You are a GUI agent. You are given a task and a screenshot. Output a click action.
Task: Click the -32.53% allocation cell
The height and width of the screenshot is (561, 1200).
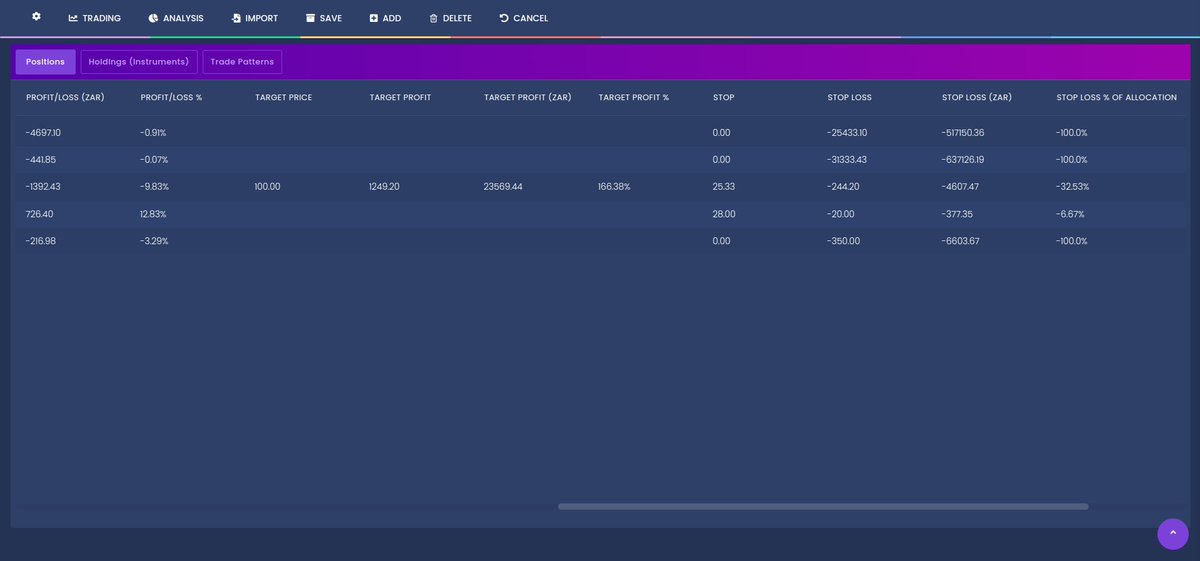[x=1073, y=187]
